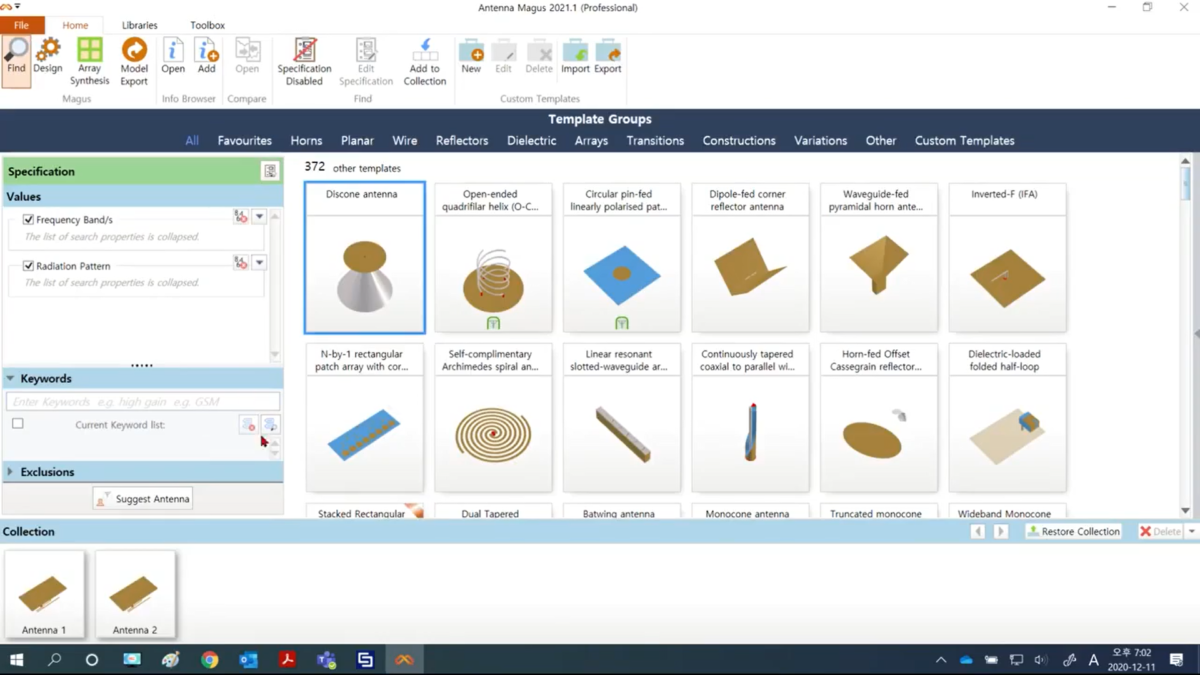Select the Reflectors template group
Image resolution: width=1200 pixels, height=675 pixels.
pos(462,141)
